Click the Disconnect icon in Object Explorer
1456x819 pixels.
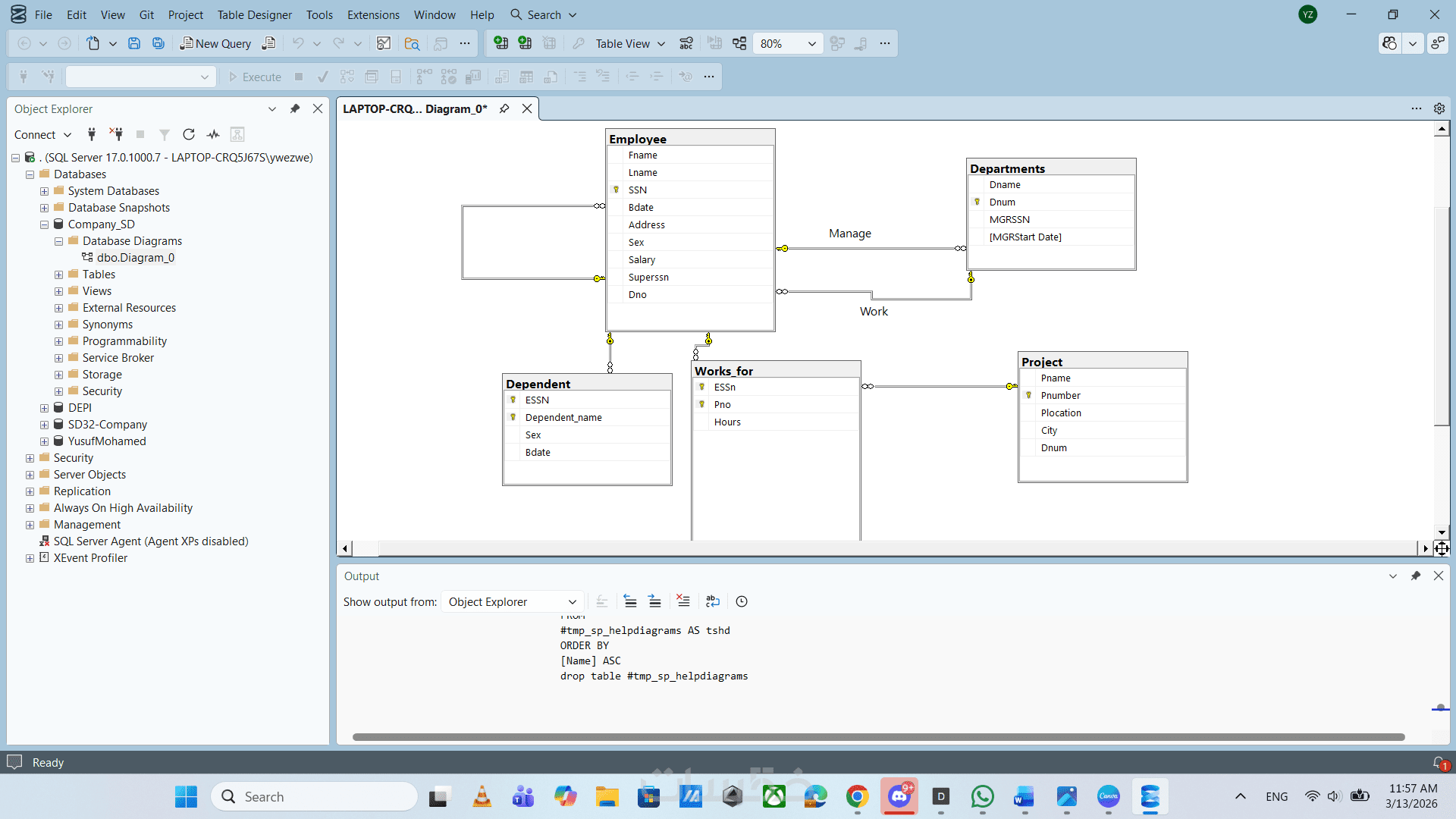116,134
